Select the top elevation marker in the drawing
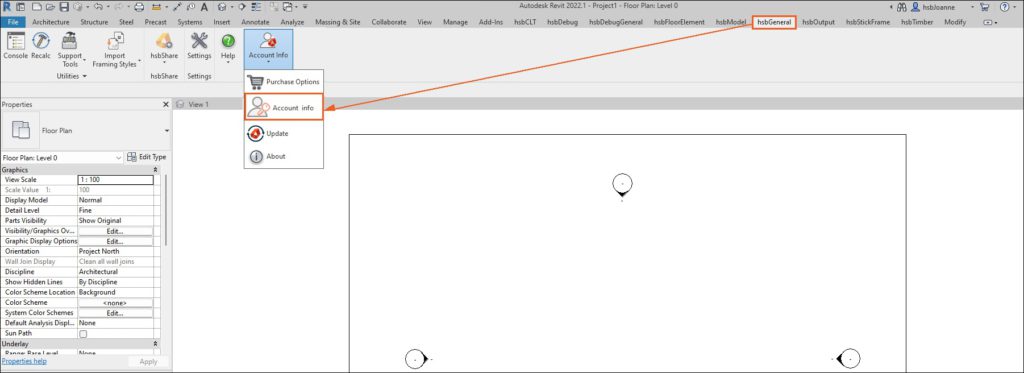The width and height of the screenshot is (1024, 373). (622, 186)
